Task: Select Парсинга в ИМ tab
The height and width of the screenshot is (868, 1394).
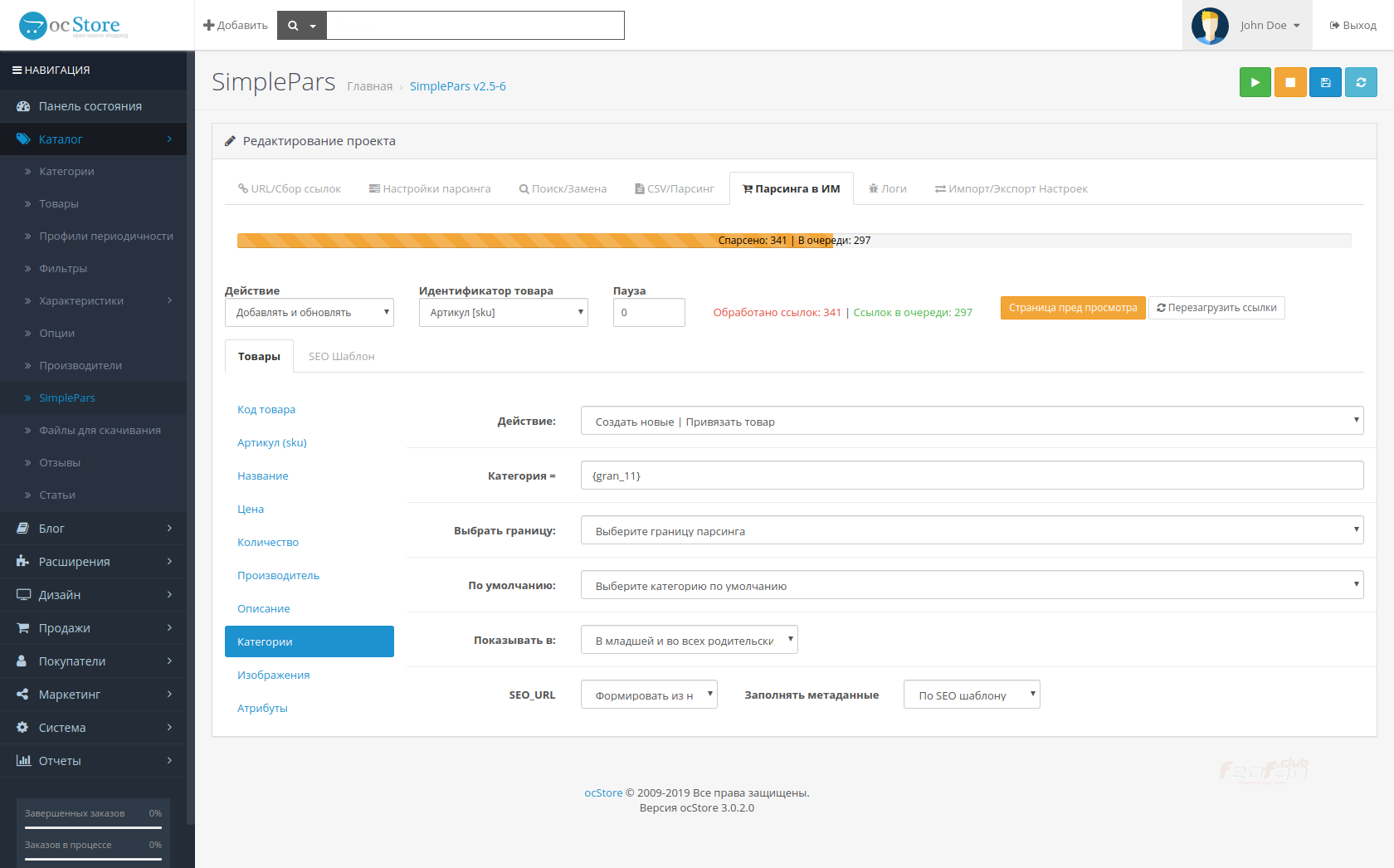Action: [792, 189]
